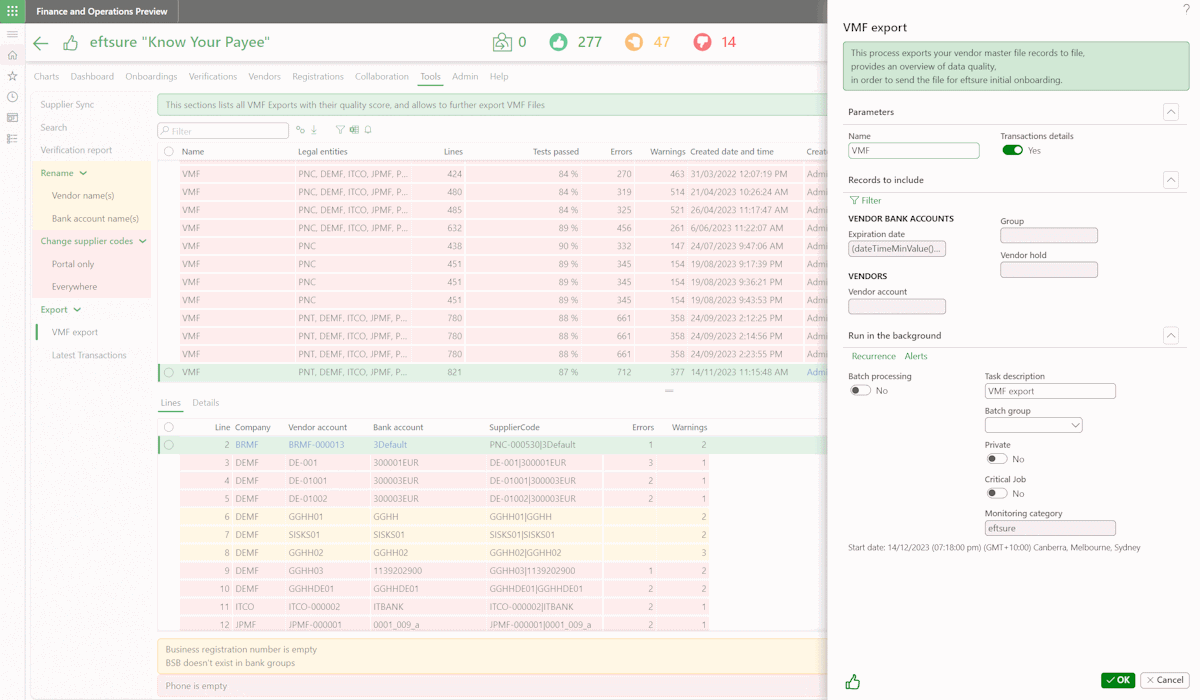Click the orange 47 warning counter icon

[x=634, y=42]
